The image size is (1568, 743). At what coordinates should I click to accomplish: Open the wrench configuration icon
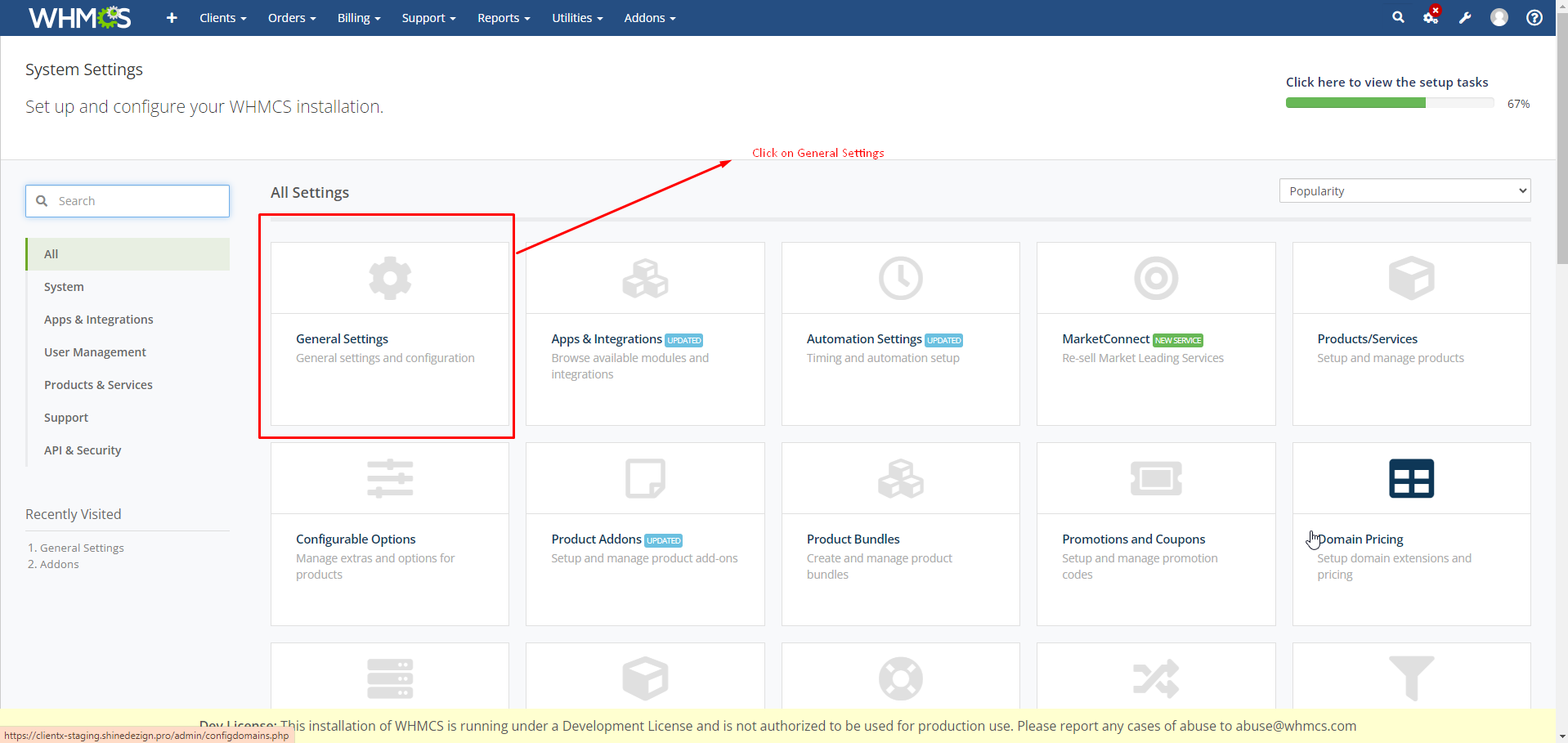tap(1465, 18)
